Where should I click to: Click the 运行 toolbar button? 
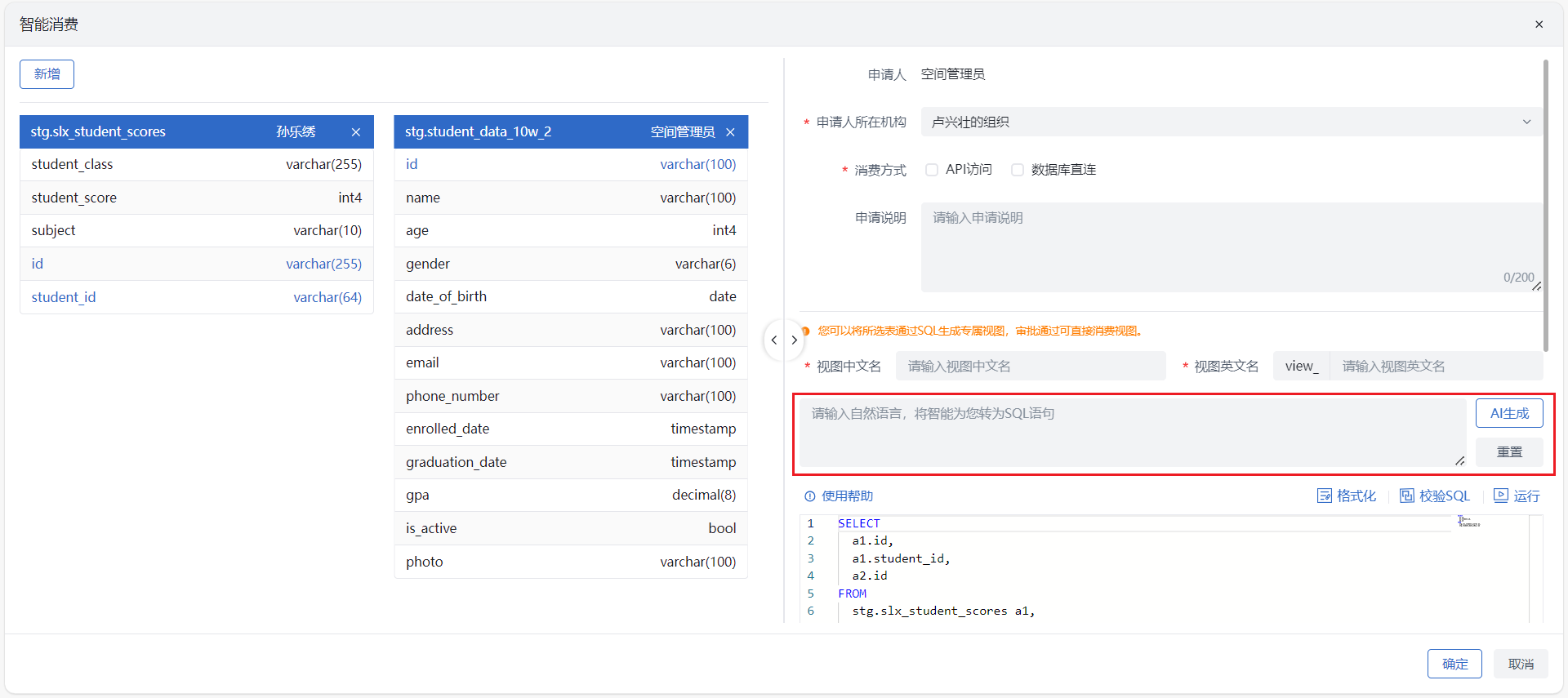(x=1517, y=496)
